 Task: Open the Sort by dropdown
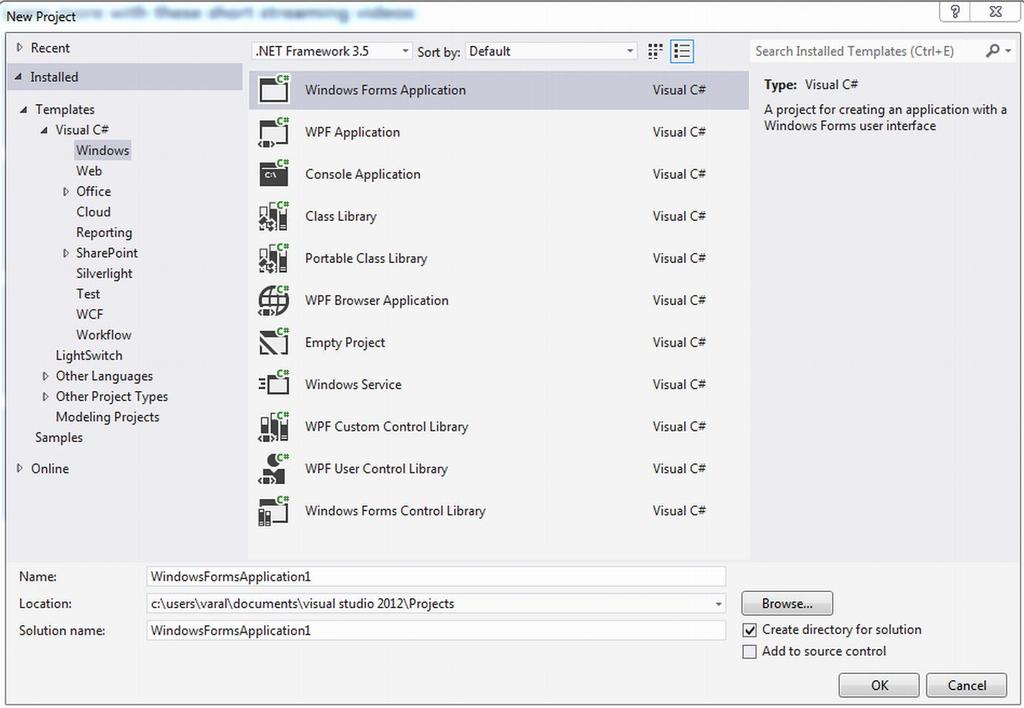click(x=551, y=51)
